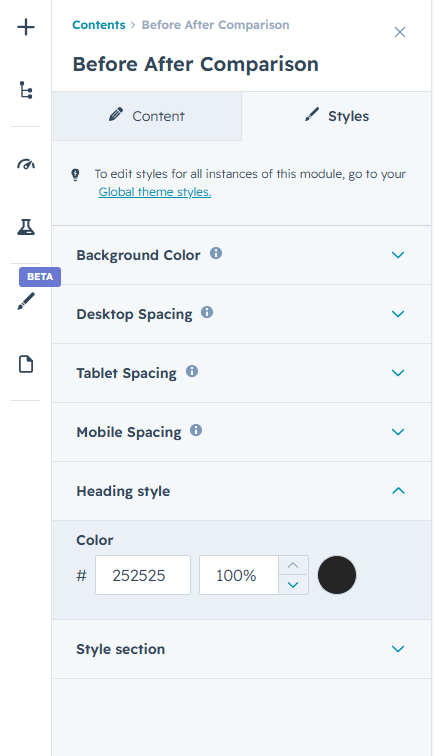The image size is (434, 756).
Task: Switch to the Content tab
Action: pos(147,116)
